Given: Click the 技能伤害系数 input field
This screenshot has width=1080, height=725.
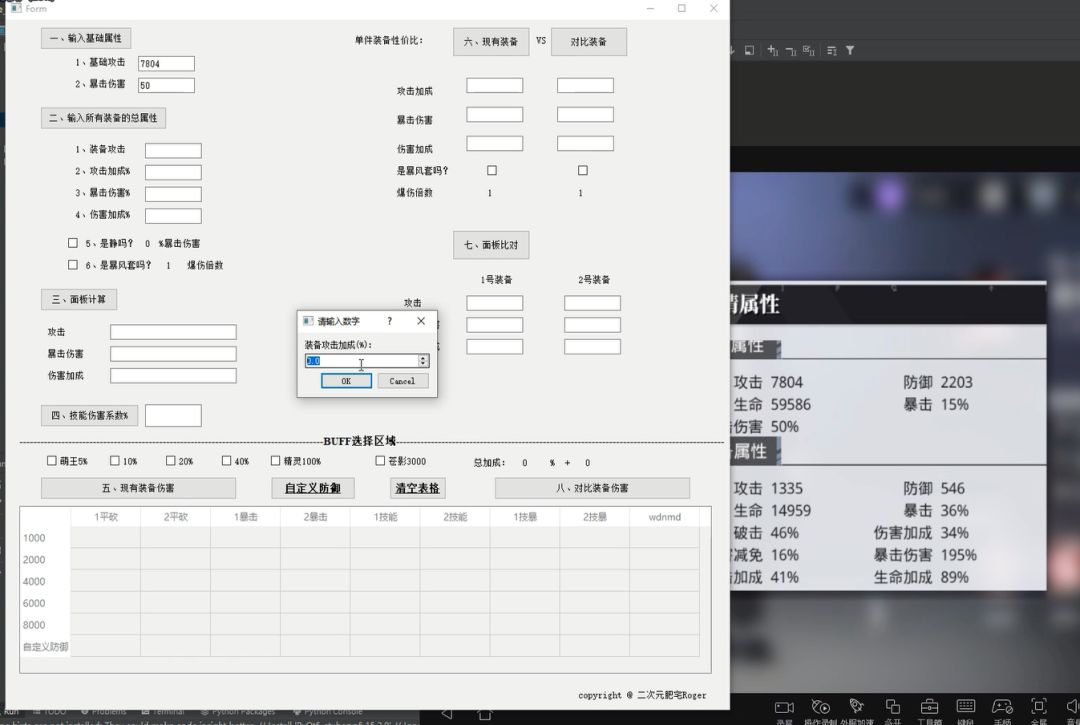Looking at the screenshot, I should point(173,415).
